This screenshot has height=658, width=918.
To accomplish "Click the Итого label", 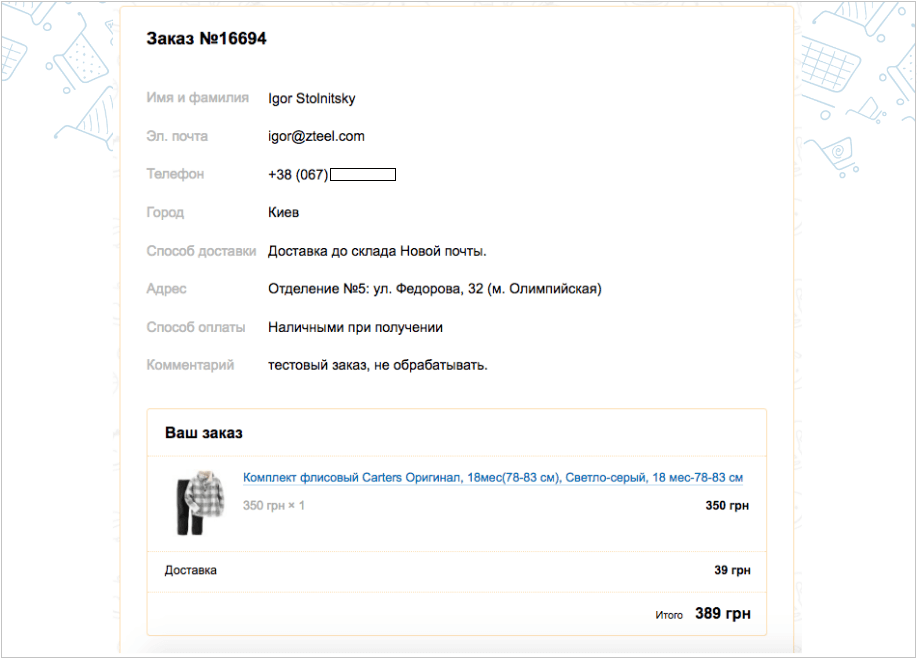I will point(669,615).
